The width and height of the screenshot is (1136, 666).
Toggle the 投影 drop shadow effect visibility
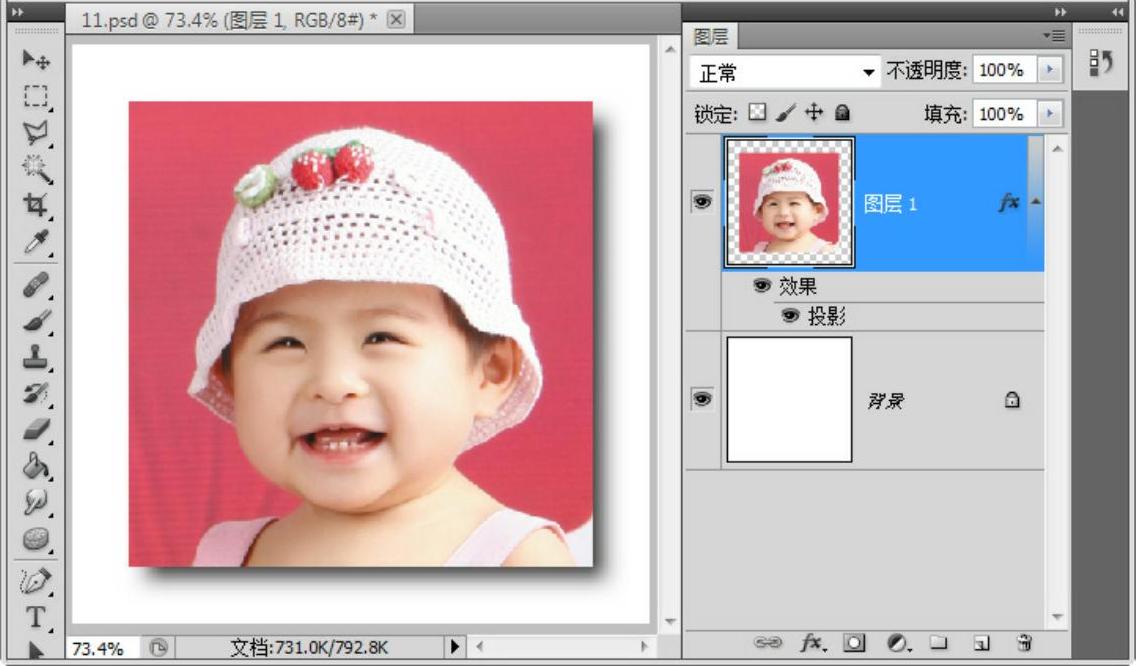click(x=791, y=317)
